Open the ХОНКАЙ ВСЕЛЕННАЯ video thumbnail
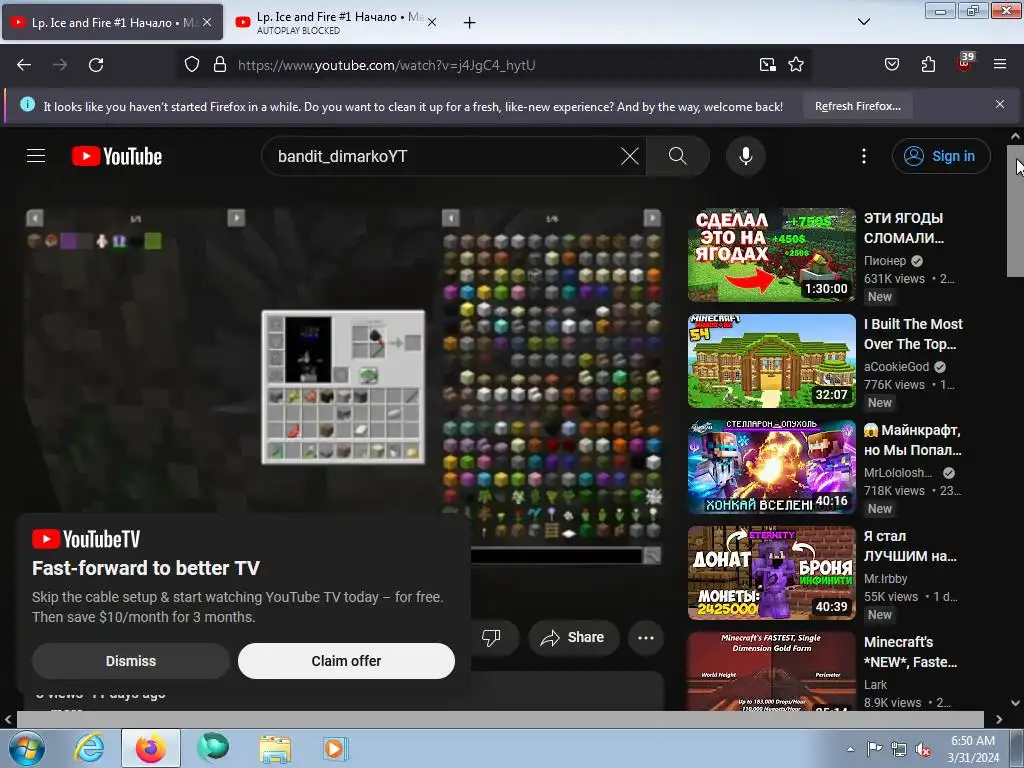The image size is (1024, 768). [x=771, y=467]
